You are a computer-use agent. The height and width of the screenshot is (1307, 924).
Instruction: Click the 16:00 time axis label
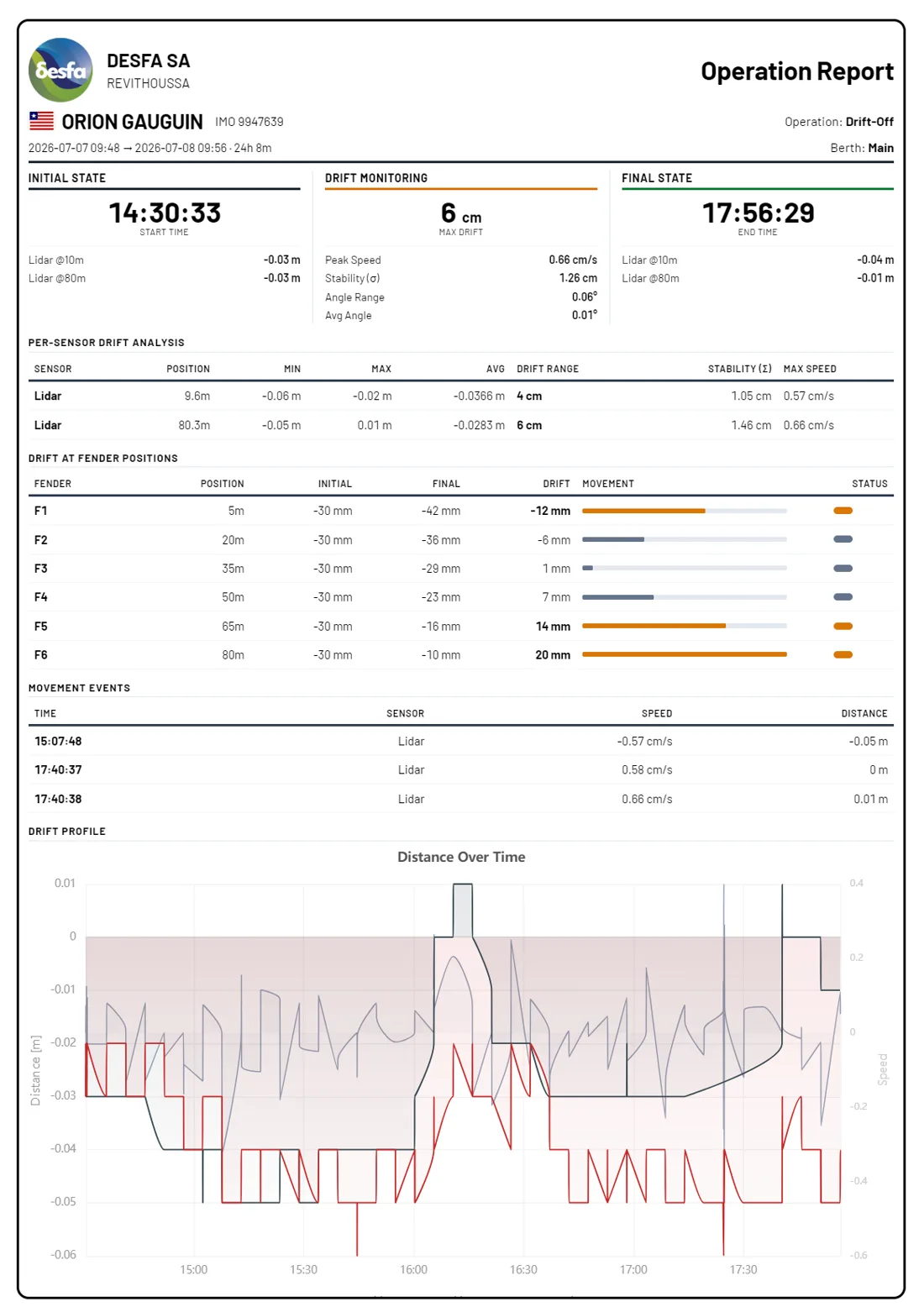click(413, 1269)
